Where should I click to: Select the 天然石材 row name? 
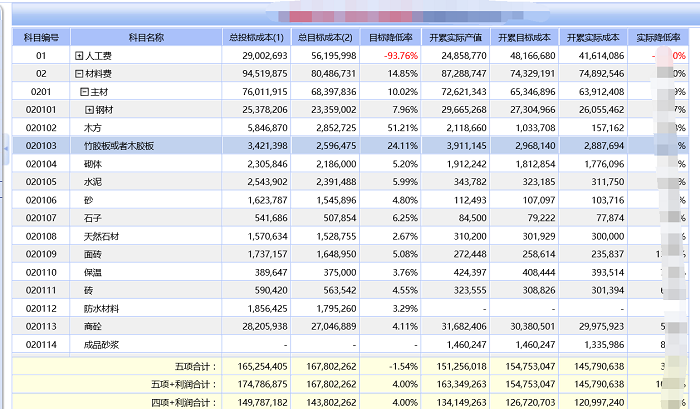coord(102,236)
